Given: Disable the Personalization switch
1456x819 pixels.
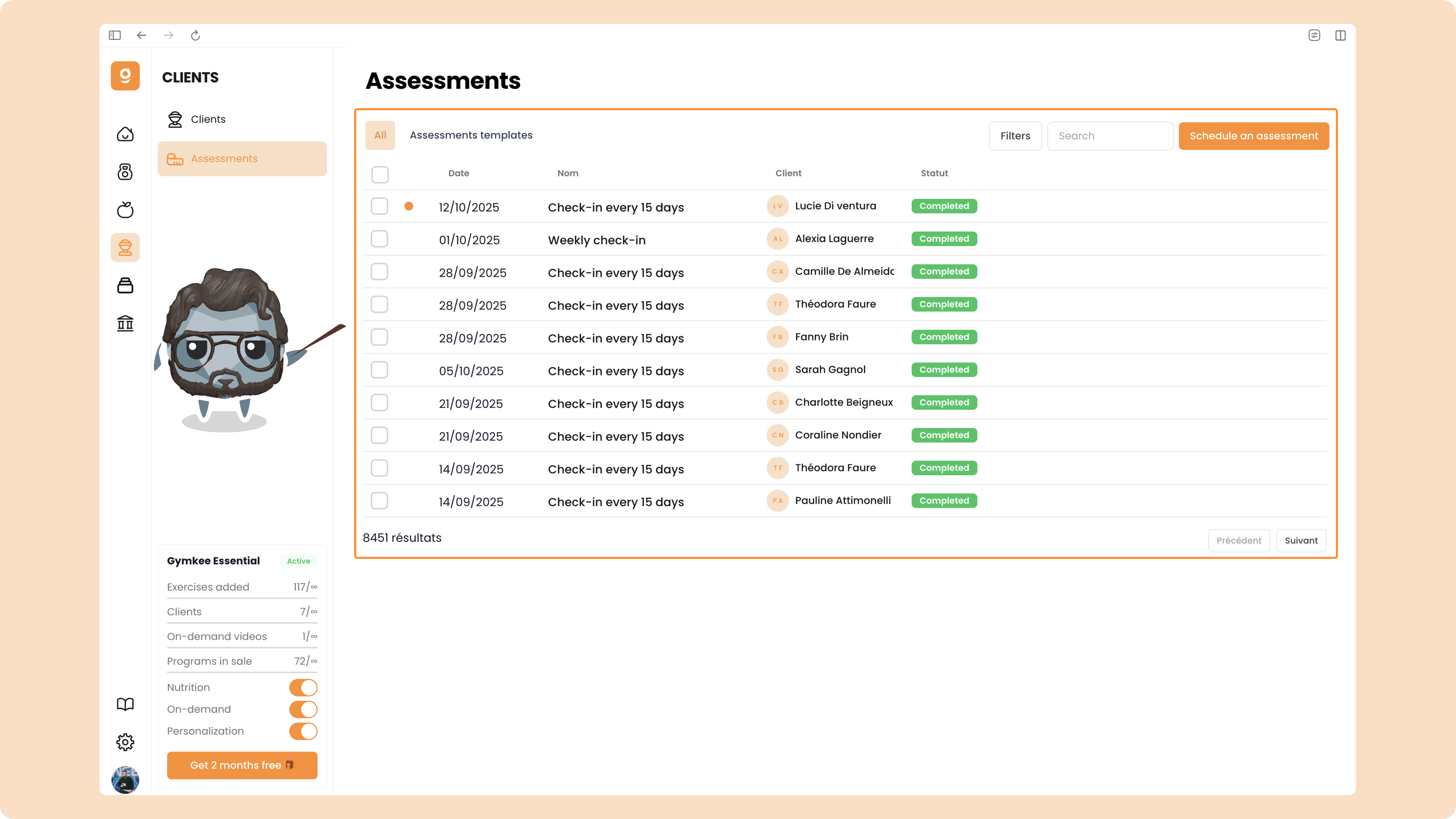Looking at the screenshot, I should 303,731.
